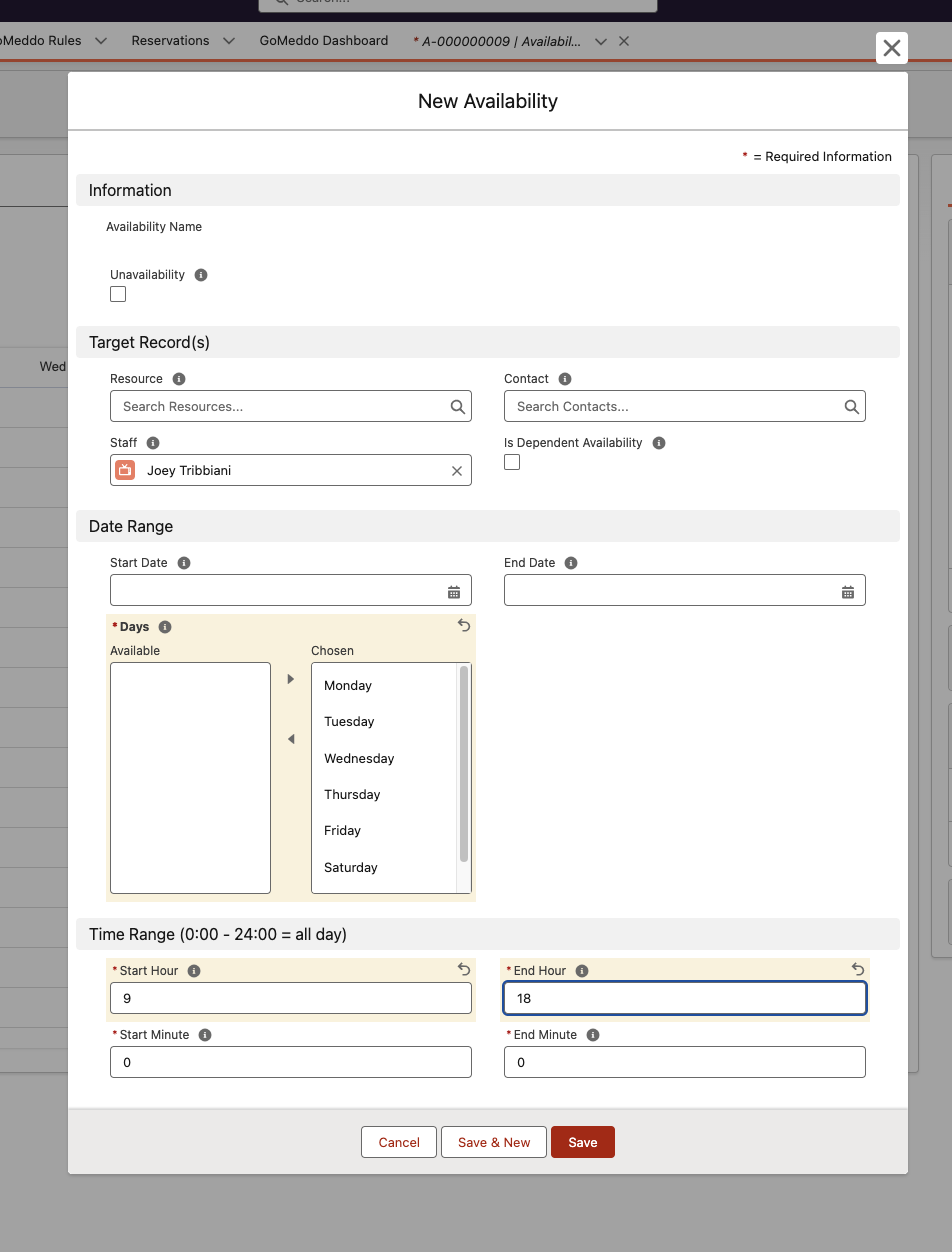Viewport: 952px width, 1252px height.
Task: Open the End Date calendar picker
Action: coord(848,590)
